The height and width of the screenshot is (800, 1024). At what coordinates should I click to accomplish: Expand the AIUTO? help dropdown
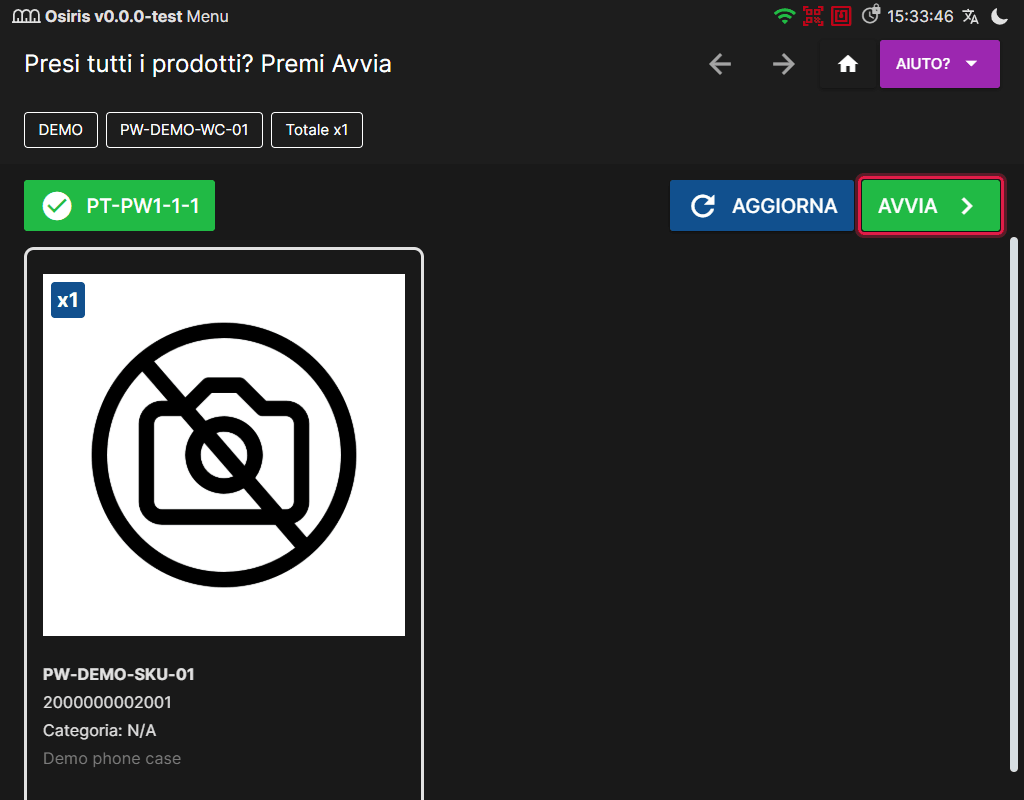click(x=939, y=64)
